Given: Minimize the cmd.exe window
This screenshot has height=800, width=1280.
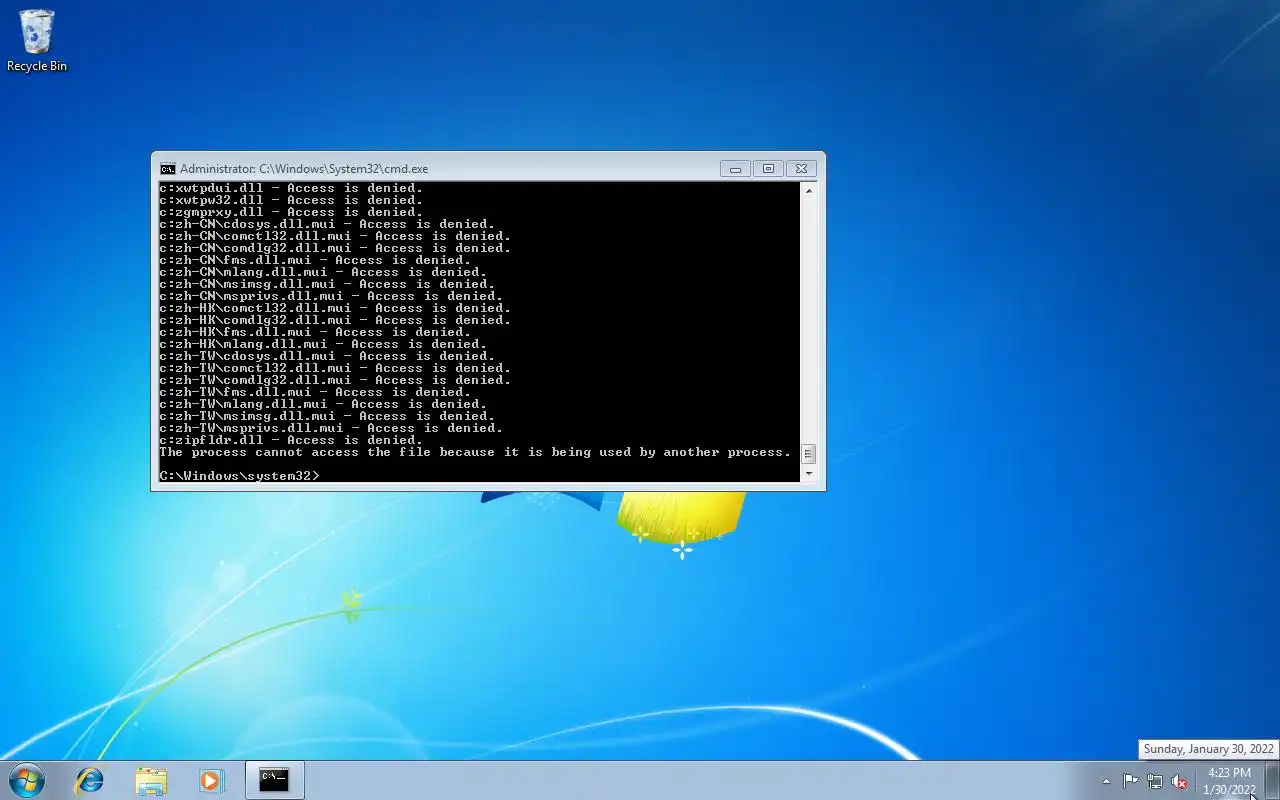Looking at the screenshot, I should point(735,169).
